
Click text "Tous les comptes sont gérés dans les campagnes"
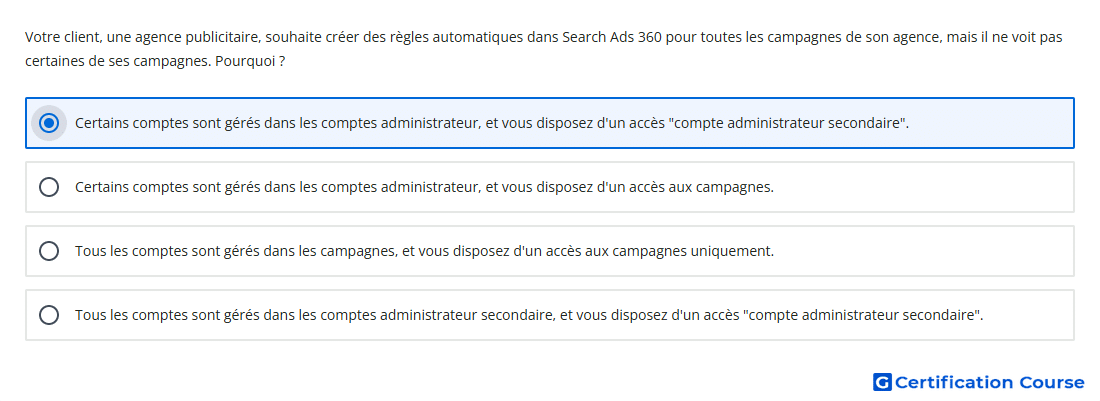click(x=235, y=251)
